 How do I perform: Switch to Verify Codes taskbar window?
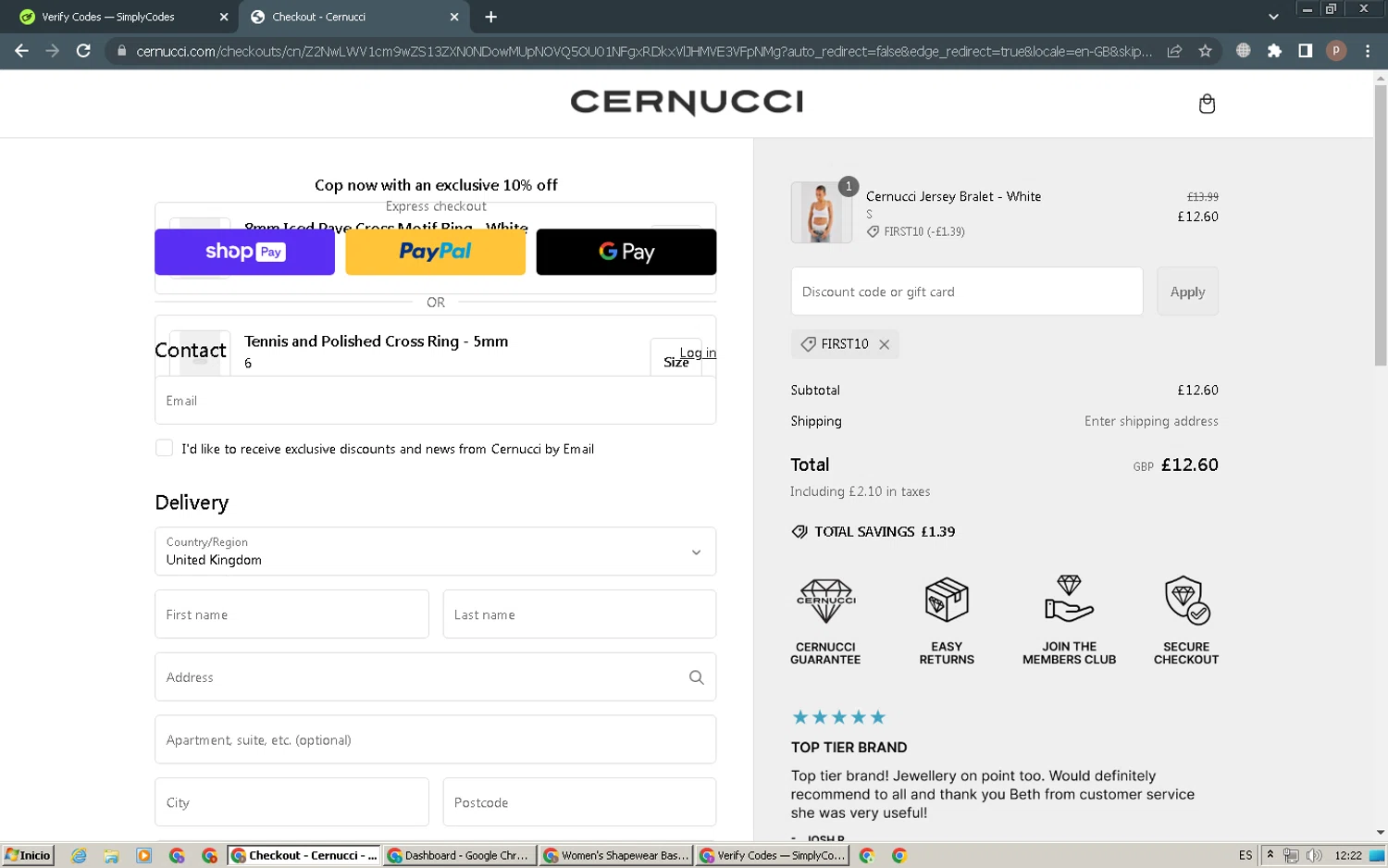click(x=772, y=856)
